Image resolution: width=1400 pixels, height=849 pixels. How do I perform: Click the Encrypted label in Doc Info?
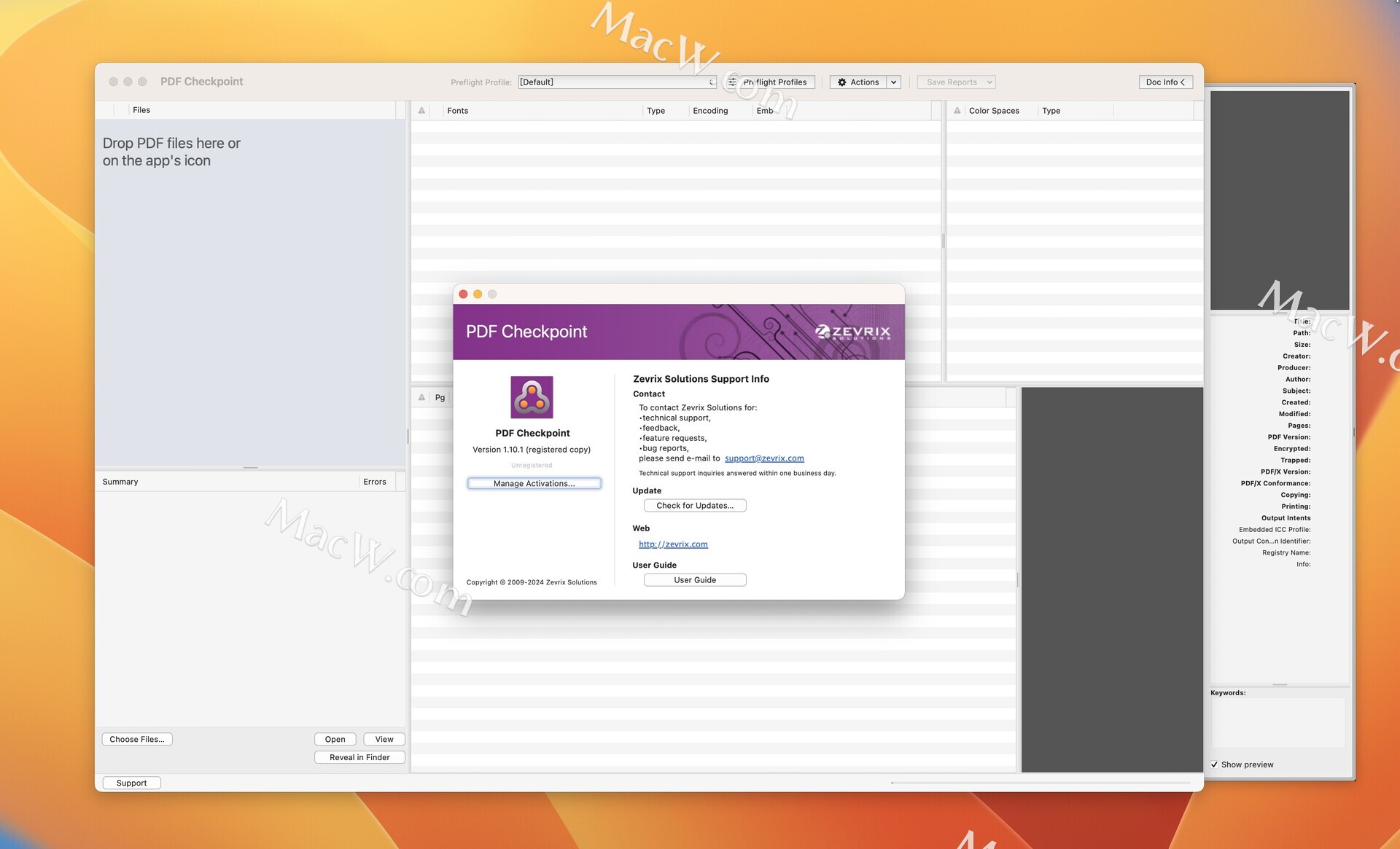1292,449
